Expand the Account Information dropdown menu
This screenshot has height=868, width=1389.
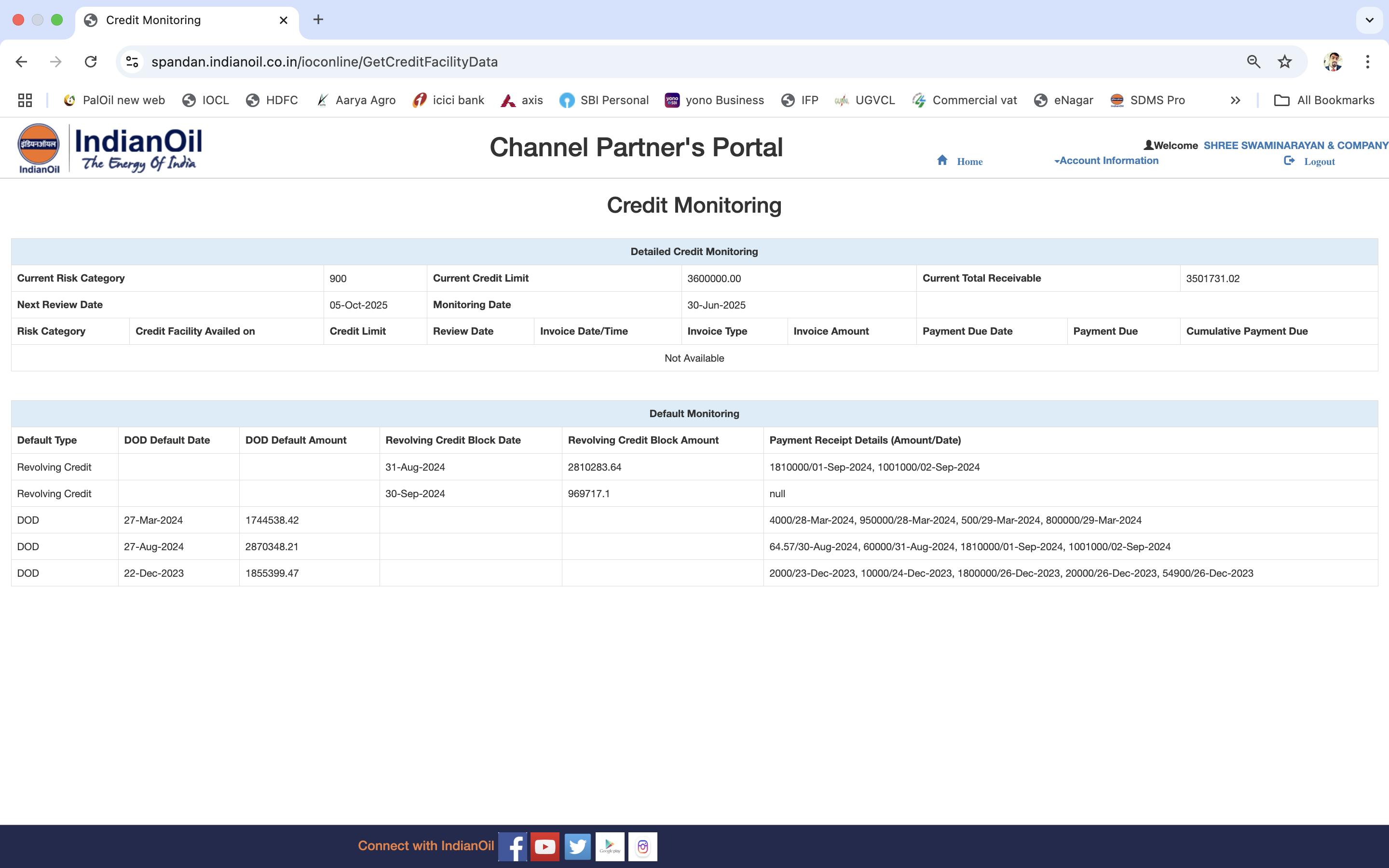(1106, 161)
